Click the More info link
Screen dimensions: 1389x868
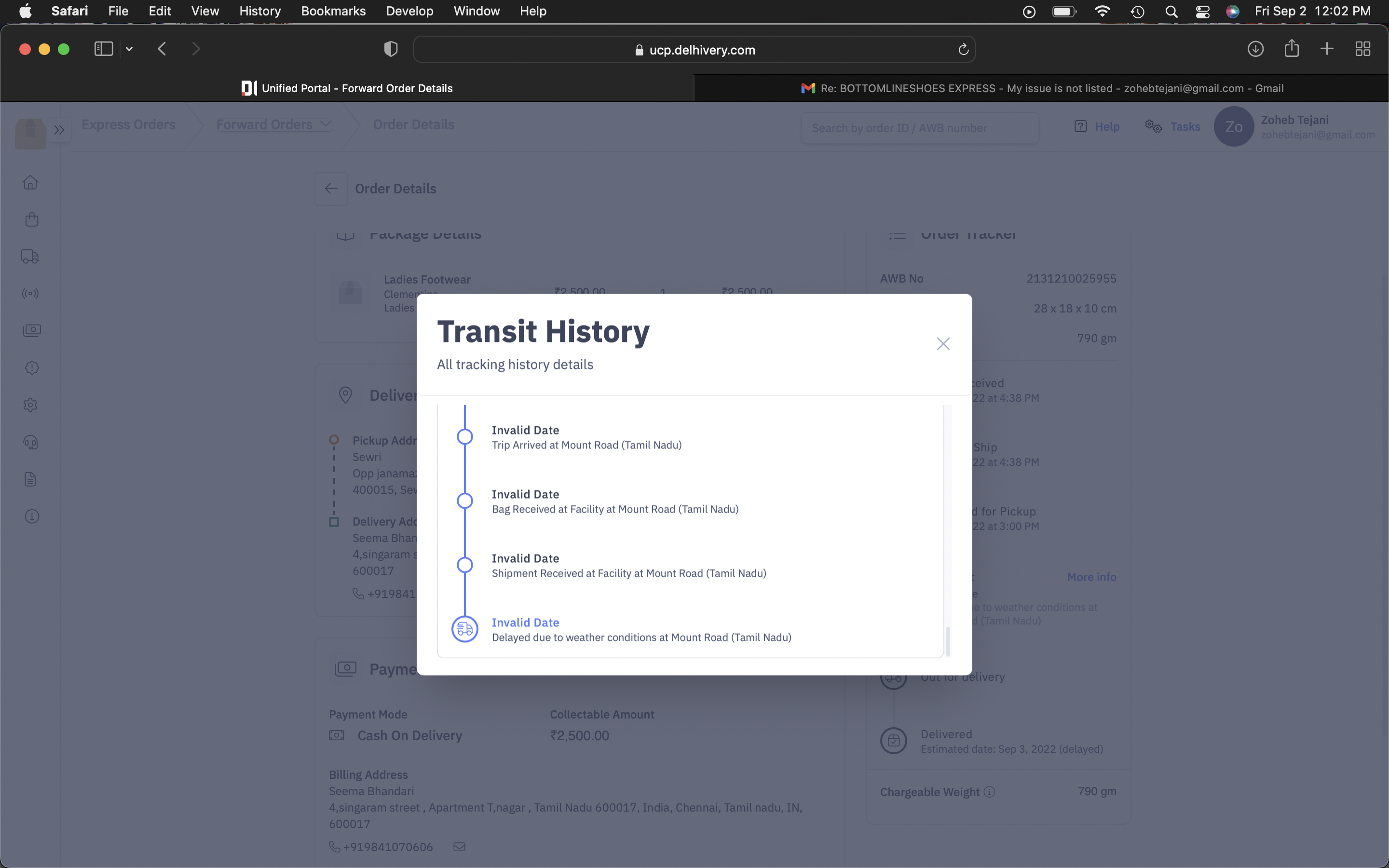pyautogui.click(x=1091, y=577)
